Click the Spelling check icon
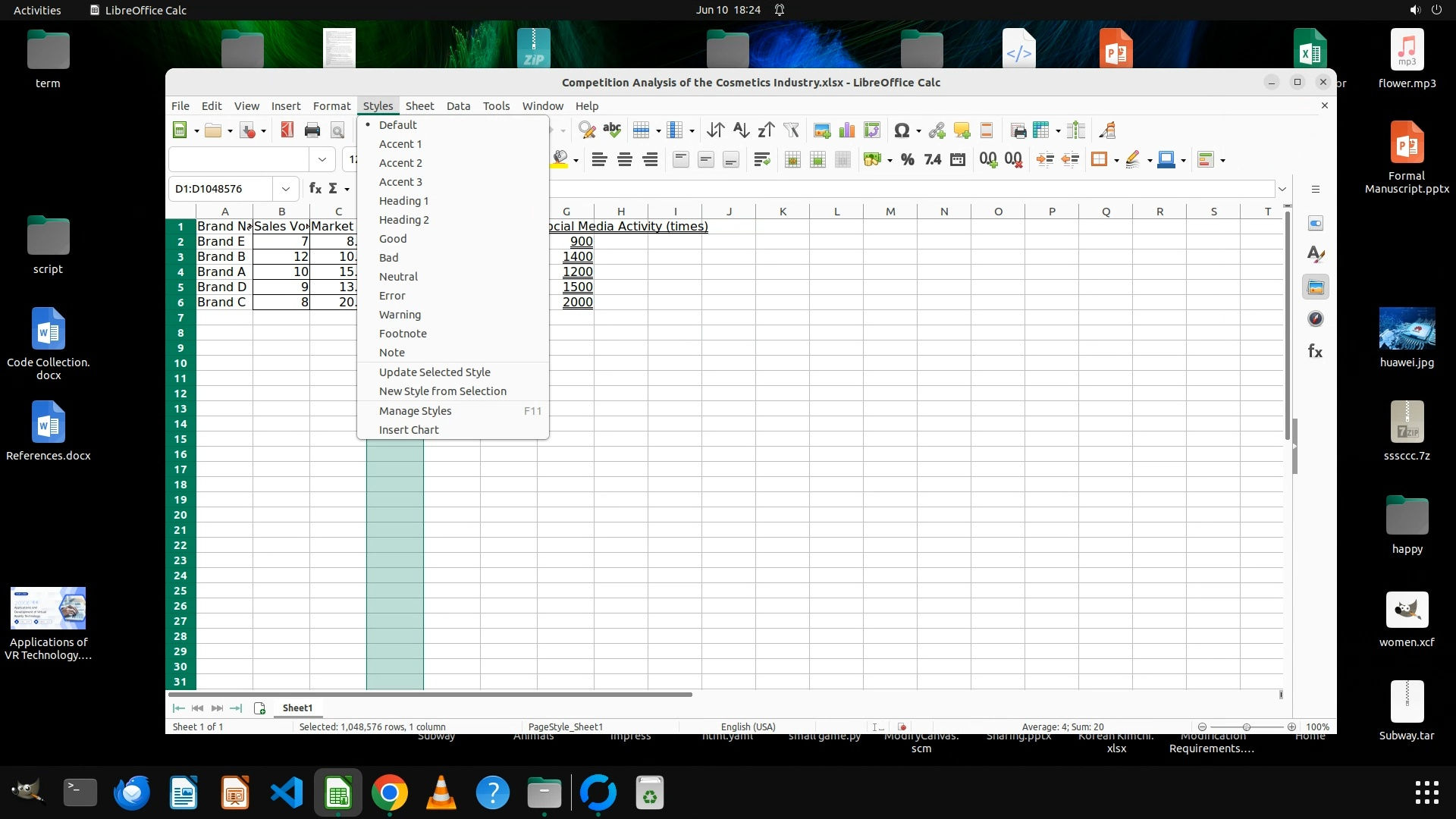Screen dimensions: 1456x819 (x=611, y=130)
